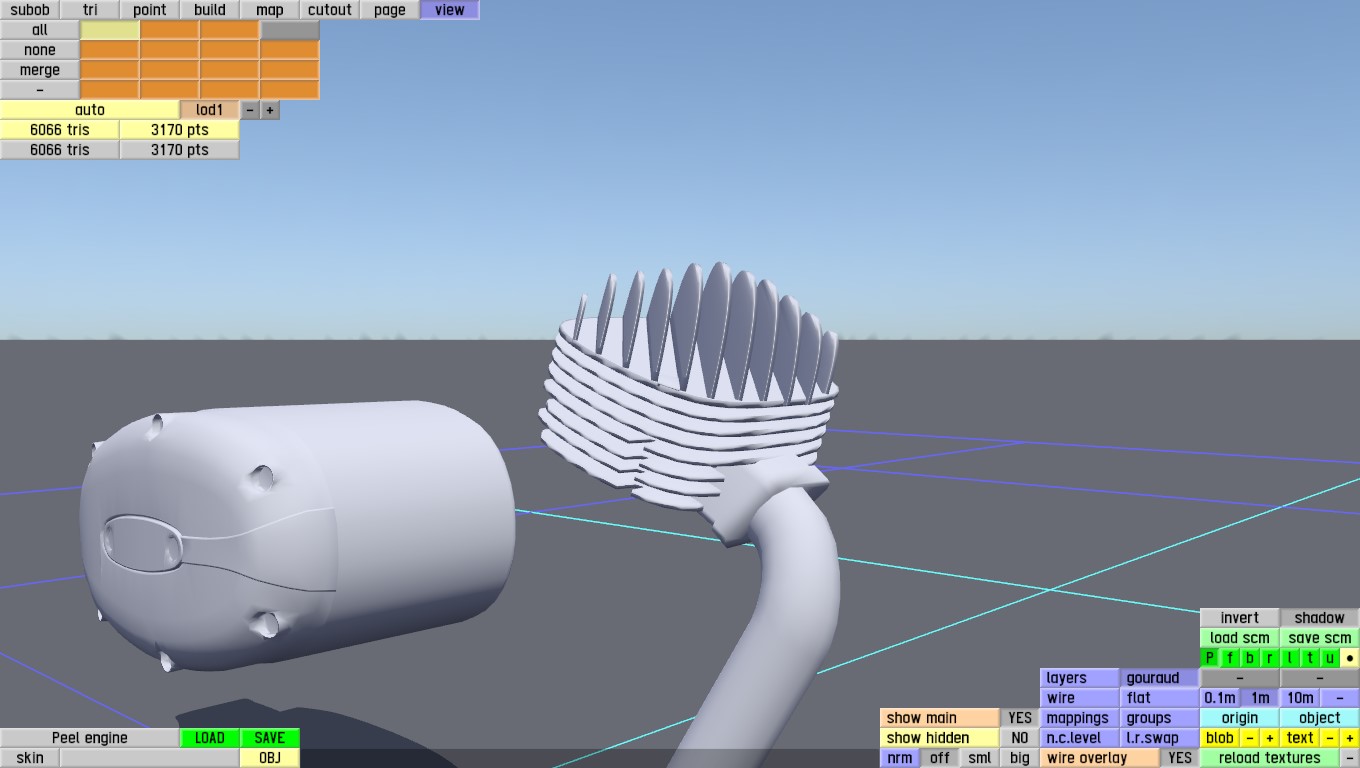The image size is (1360, 768).
Task: Select the gray layer cell
Action: [x=290, y=30]
